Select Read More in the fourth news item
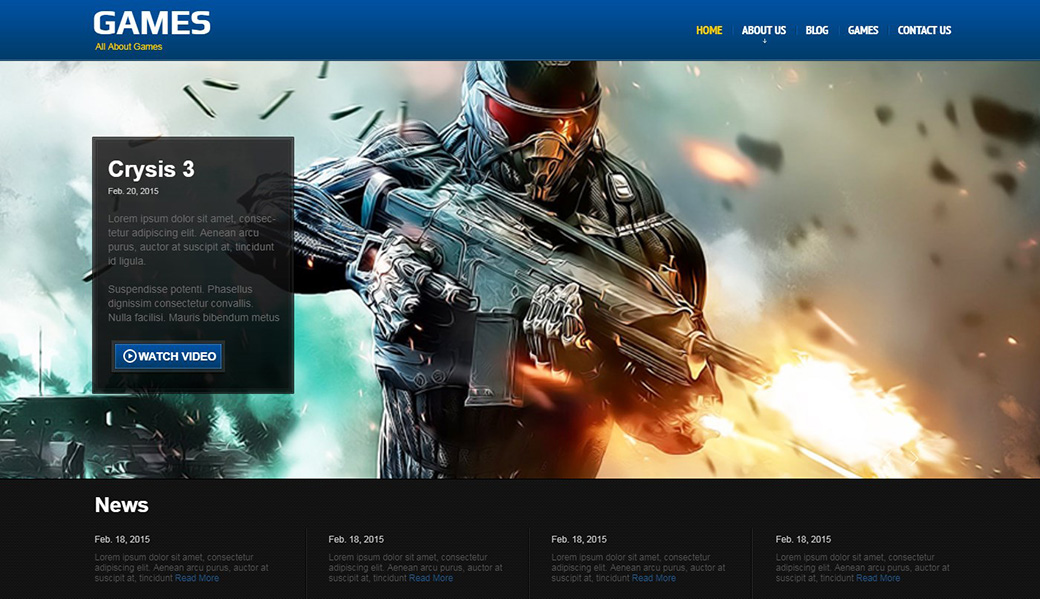This screenshot has height=599, width=1040. click(878, 578)
